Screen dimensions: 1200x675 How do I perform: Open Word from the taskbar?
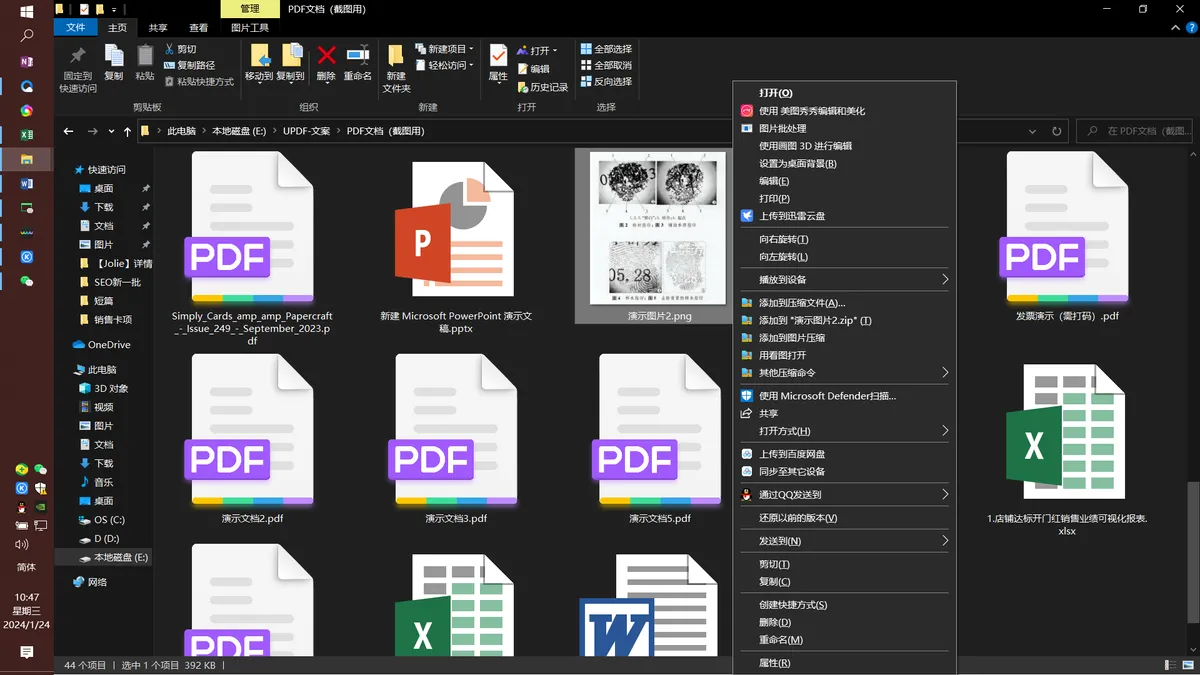(26, 184)
